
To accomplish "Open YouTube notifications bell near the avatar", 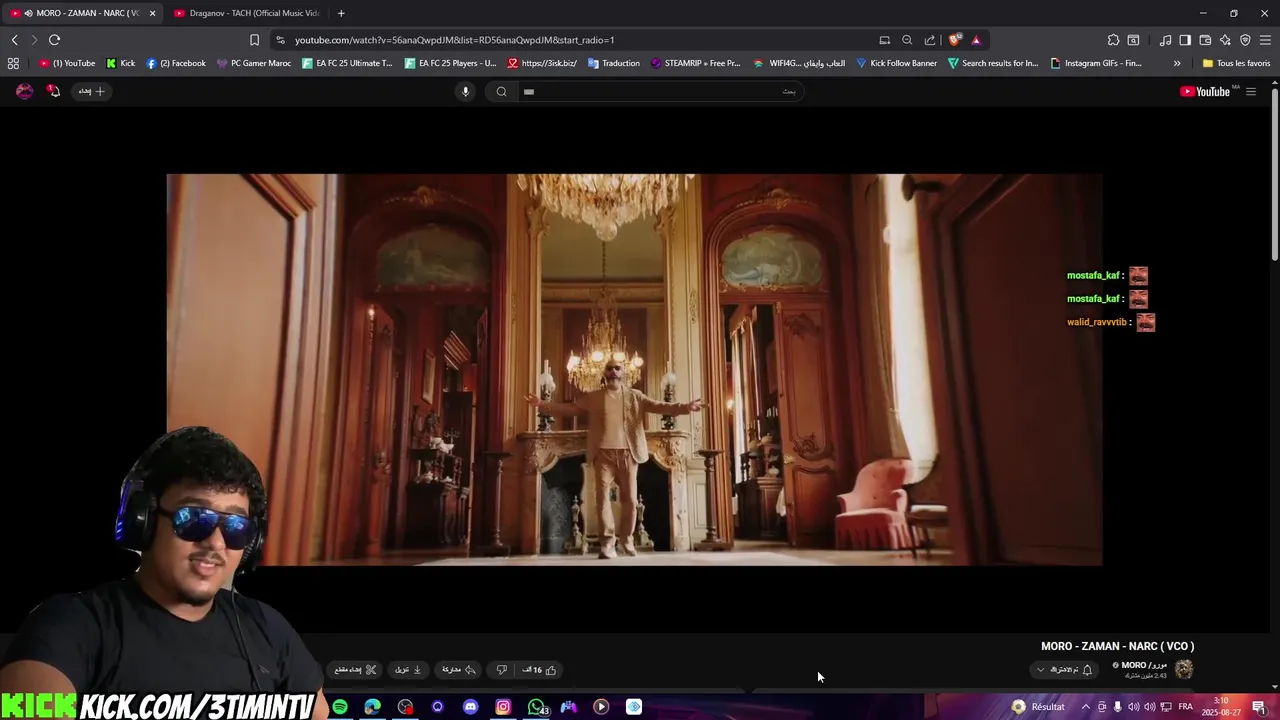I will [53, 91].
